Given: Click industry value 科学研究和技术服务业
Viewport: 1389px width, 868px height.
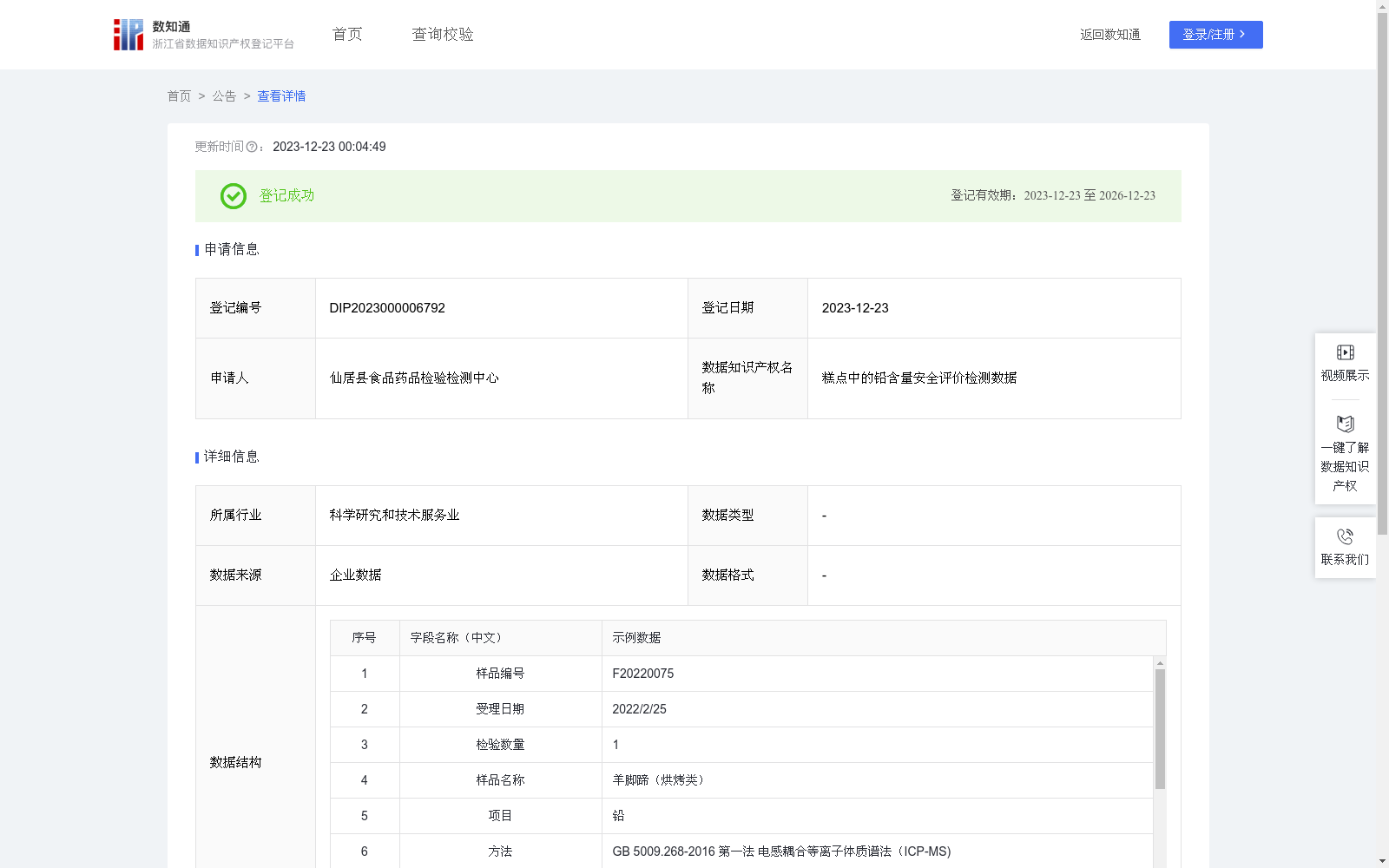Looking at the screenshot, I should click(x=394, y=516).
